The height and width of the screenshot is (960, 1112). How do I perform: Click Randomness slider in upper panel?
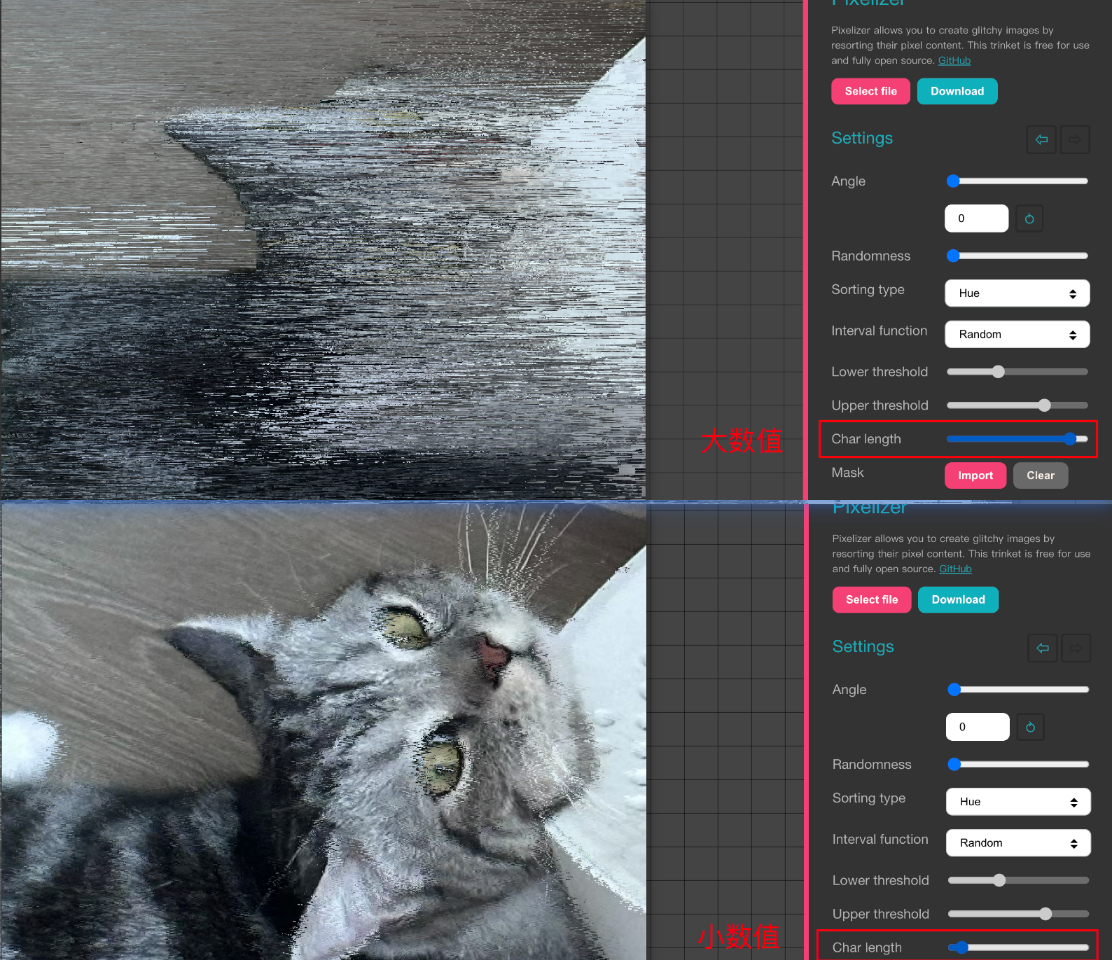pyautogui.click(x=1017, y=256)
